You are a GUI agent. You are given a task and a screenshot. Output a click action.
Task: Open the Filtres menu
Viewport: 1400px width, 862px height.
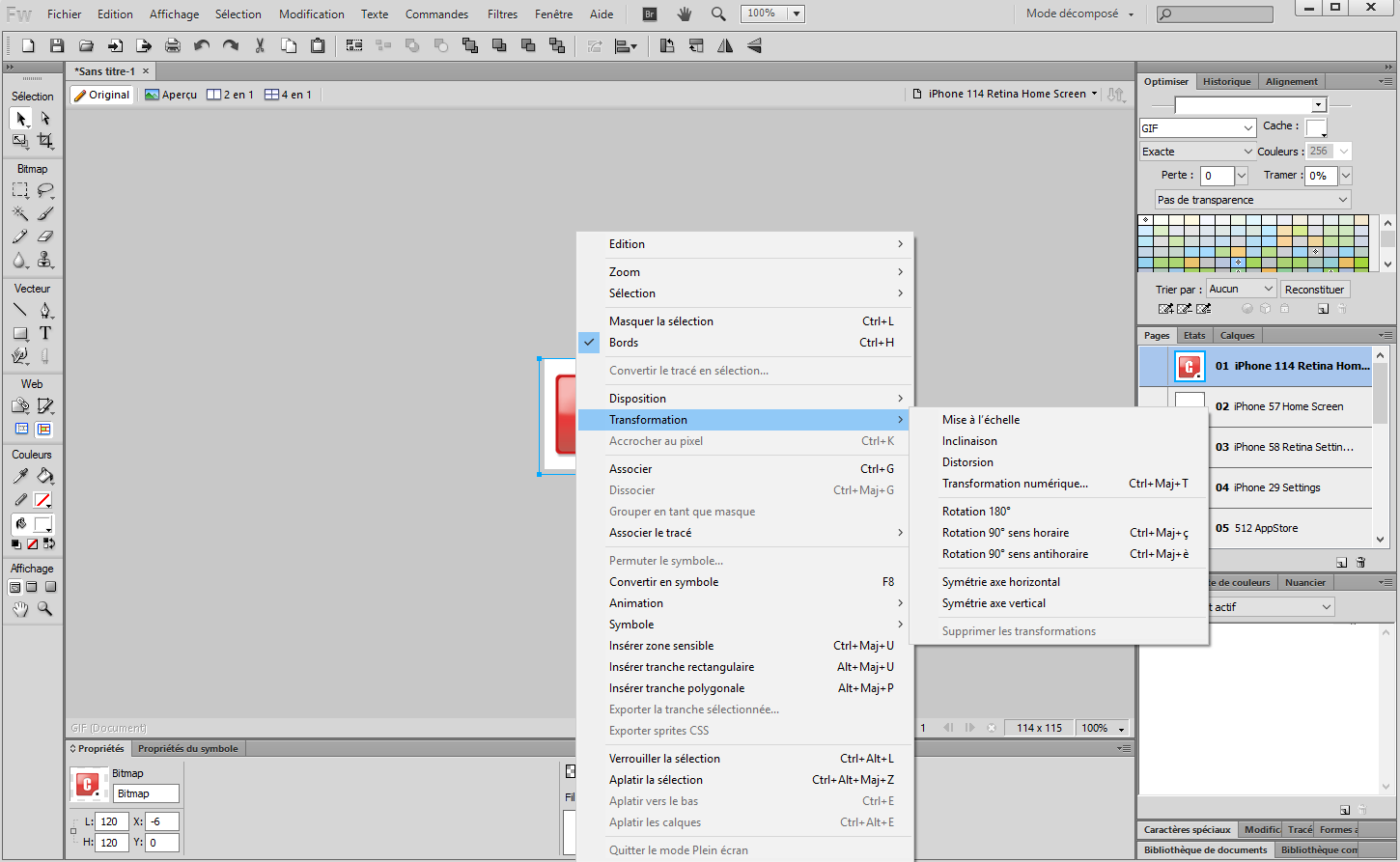click(x=502, y=14)
